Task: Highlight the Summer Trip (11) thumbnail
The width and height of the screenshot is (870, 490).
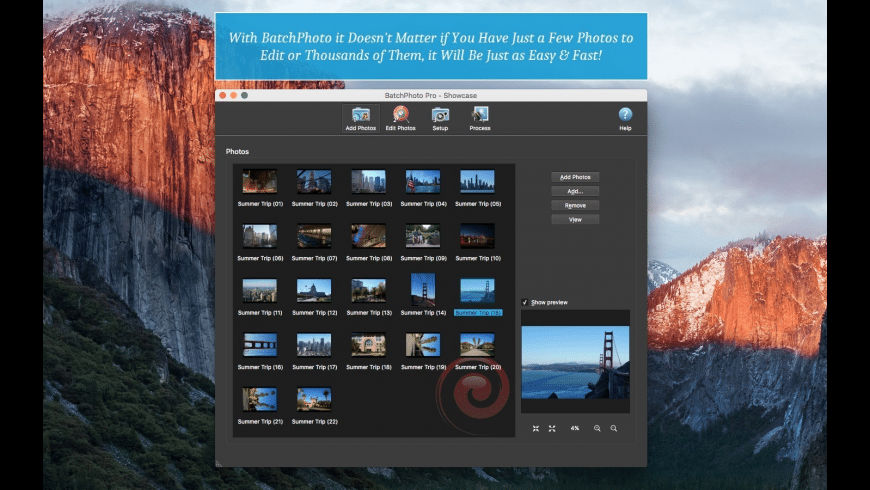Action: click(260, 290)
